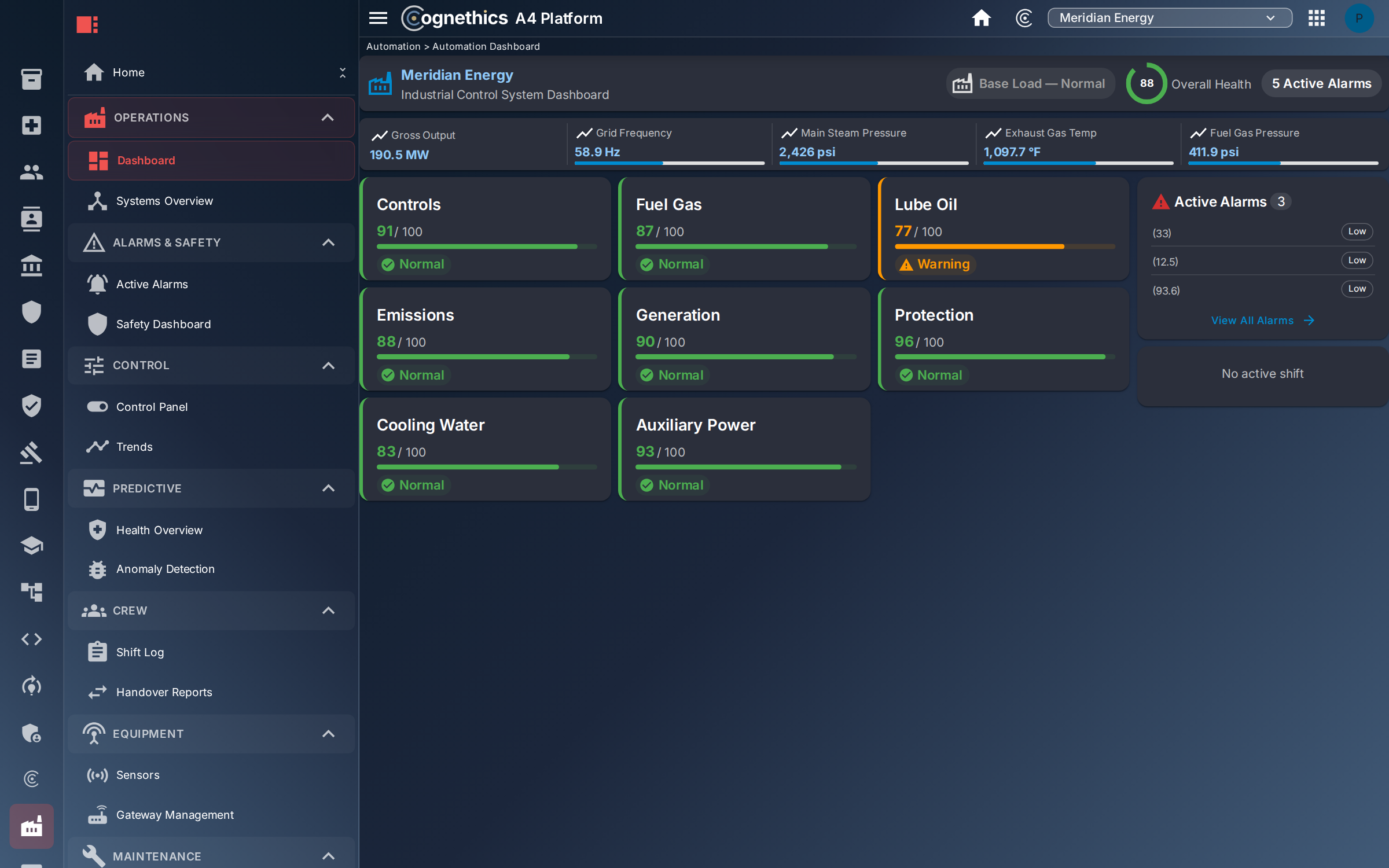This screenshot has height=868, width=1389.
Task: Toggle the expand arrows next to Home
Action: click(x=342, y=72)
